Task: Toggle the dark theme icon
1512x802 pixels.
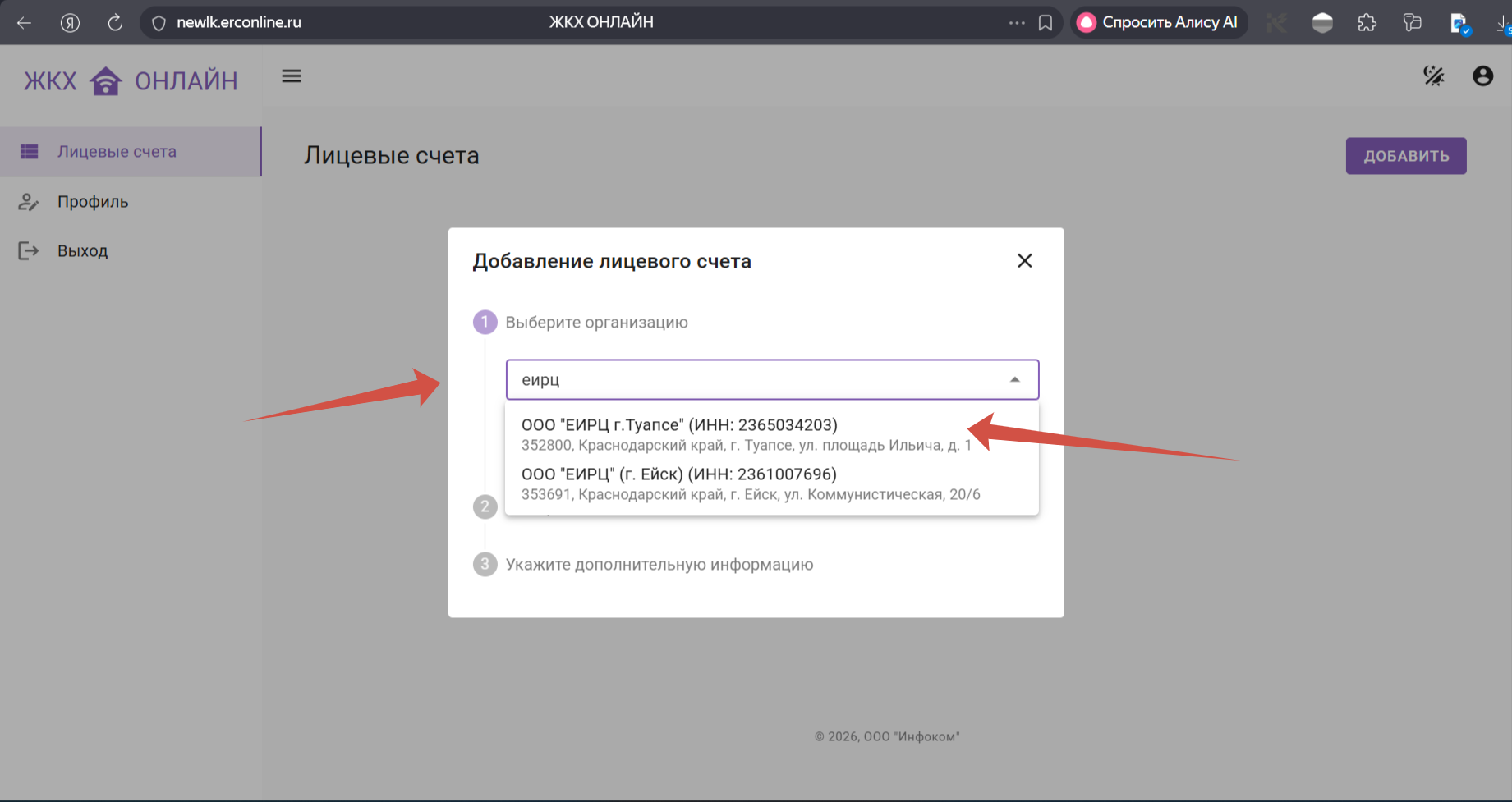Action: coord(1433,76)
